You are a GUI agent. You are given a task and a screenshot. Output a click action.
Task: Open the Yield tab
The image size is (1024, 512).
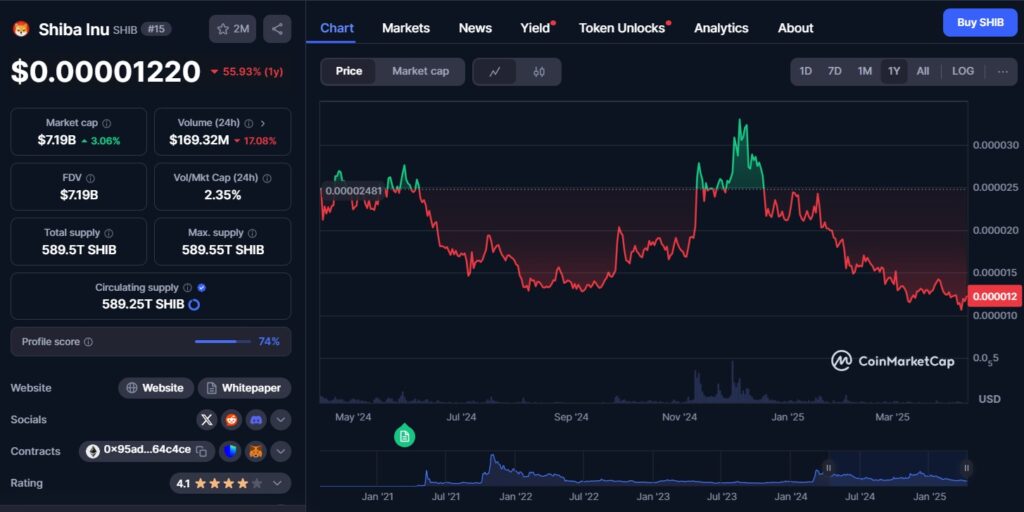pyautogui.click(x=535, y=28)
